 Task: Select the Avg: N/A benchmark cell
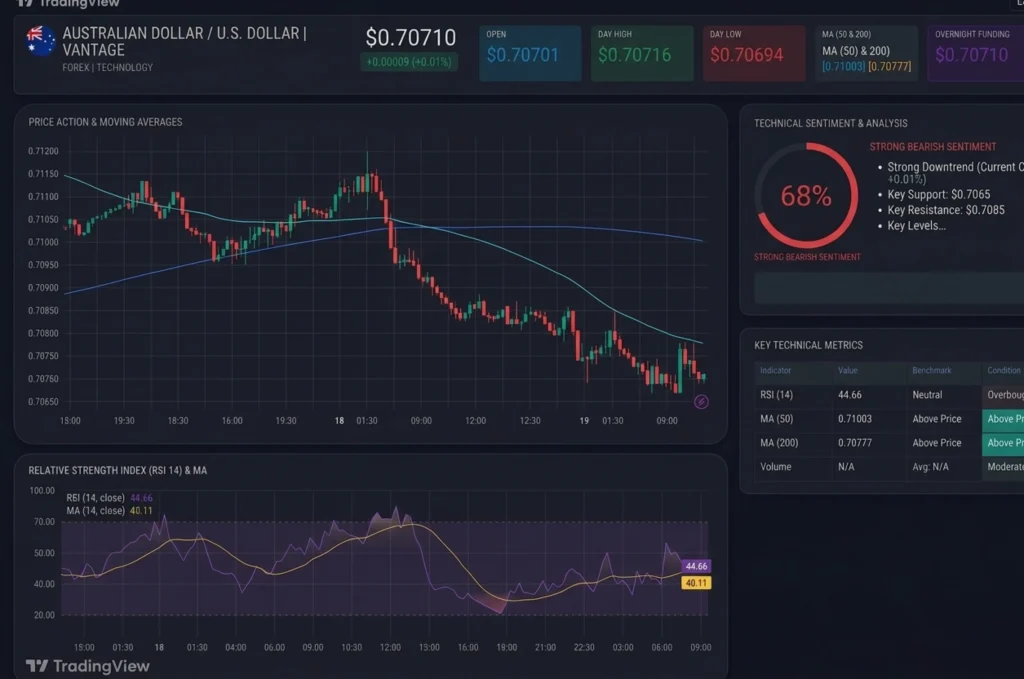[931, 467]
